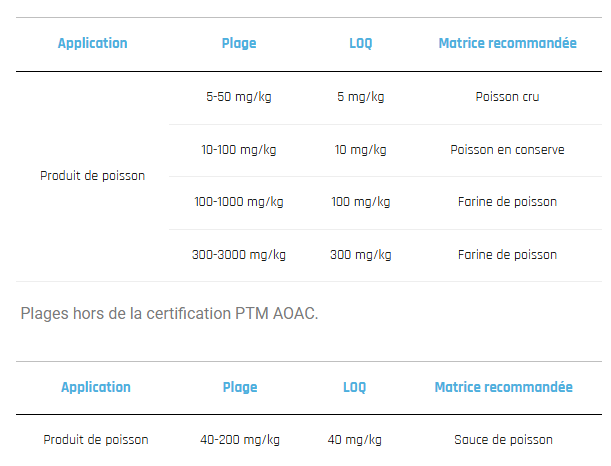The image size is (611, 466).
Task: Select the 5-50 mg/kg range cell
Action: click(x=239, y=97)
